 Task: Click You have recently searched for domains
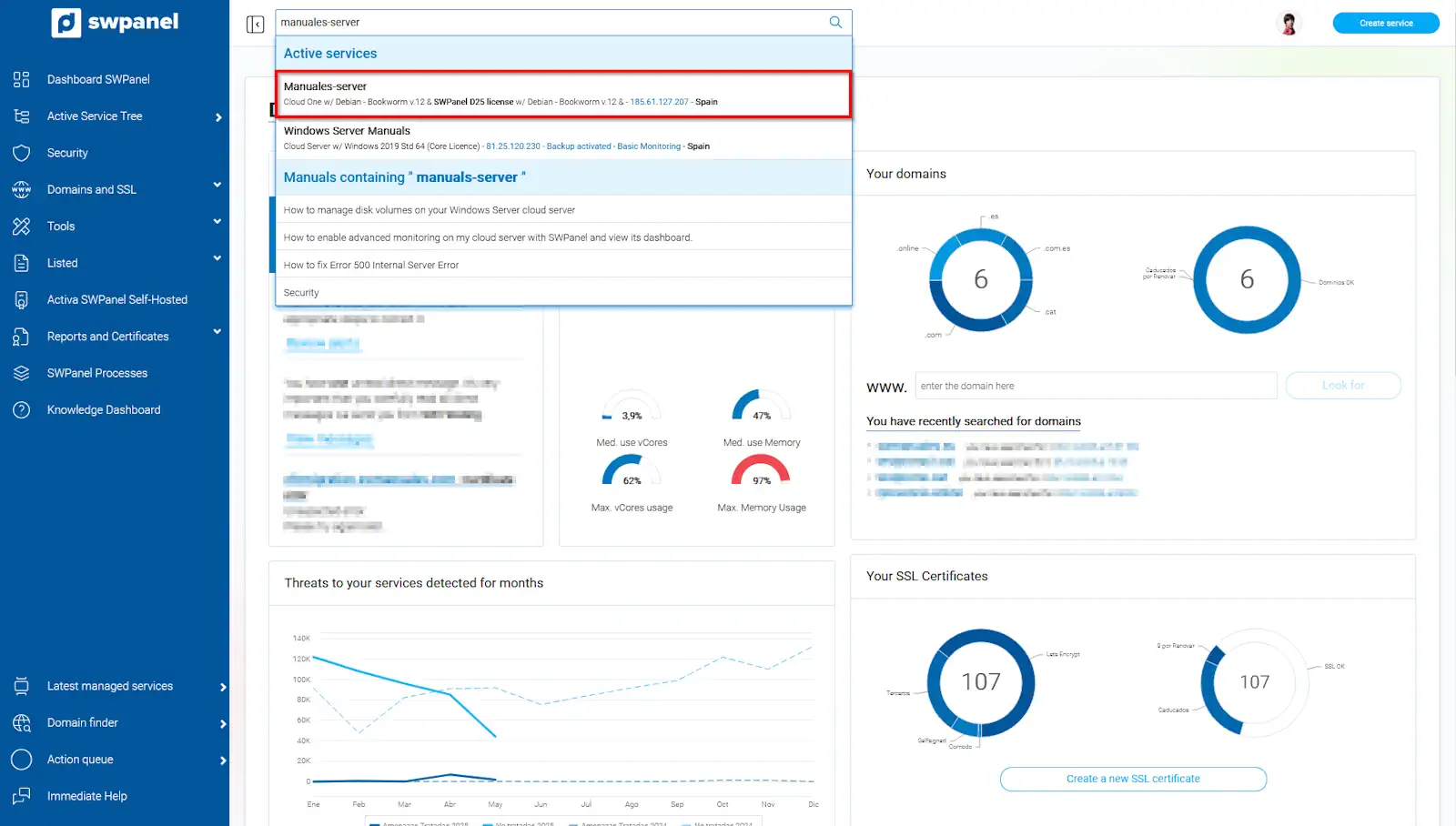point(974,421)
